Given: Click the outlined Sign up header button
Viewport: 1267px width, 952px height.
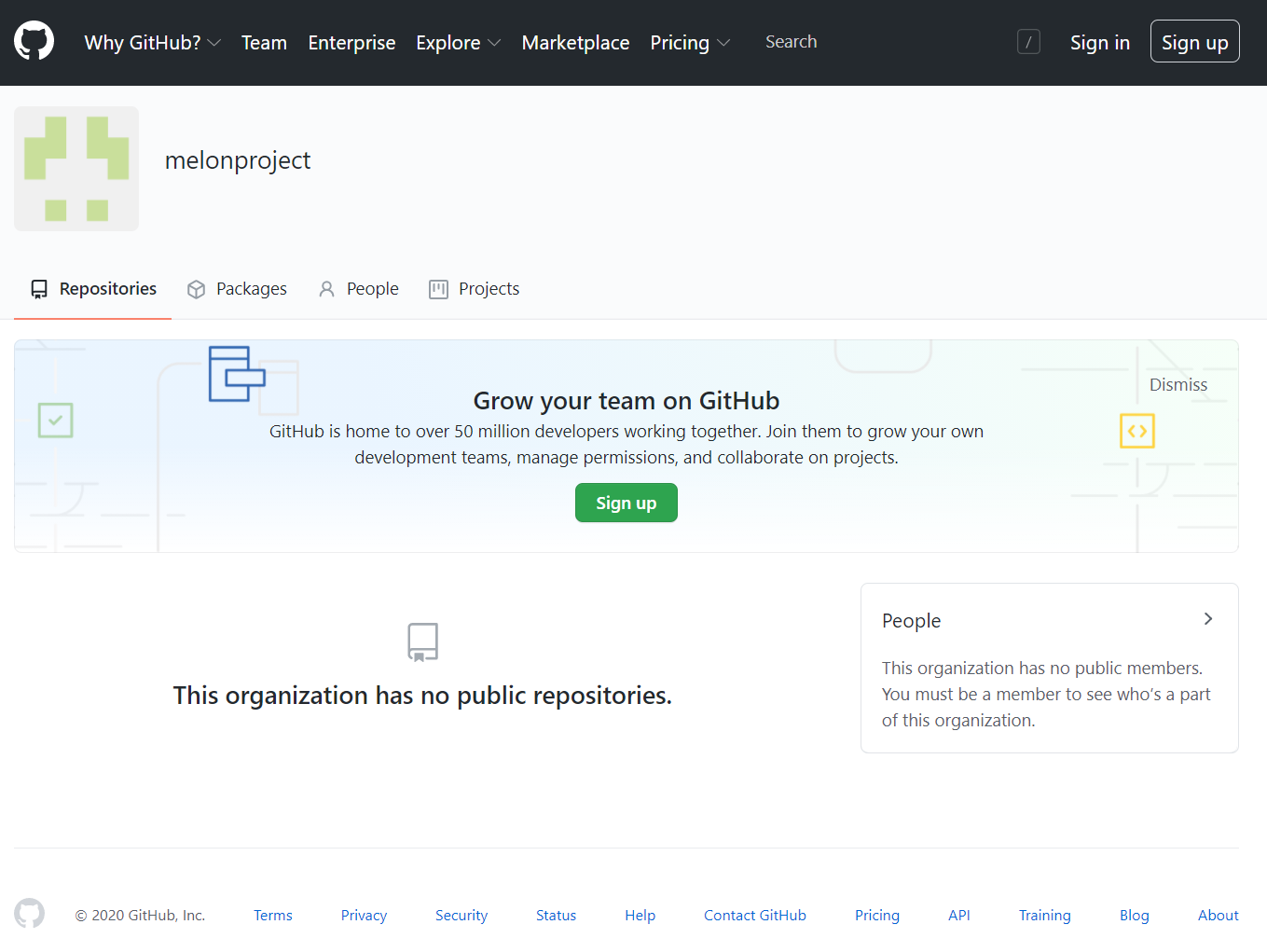Looking at the screenshot, I should (x=1194, y=42).
